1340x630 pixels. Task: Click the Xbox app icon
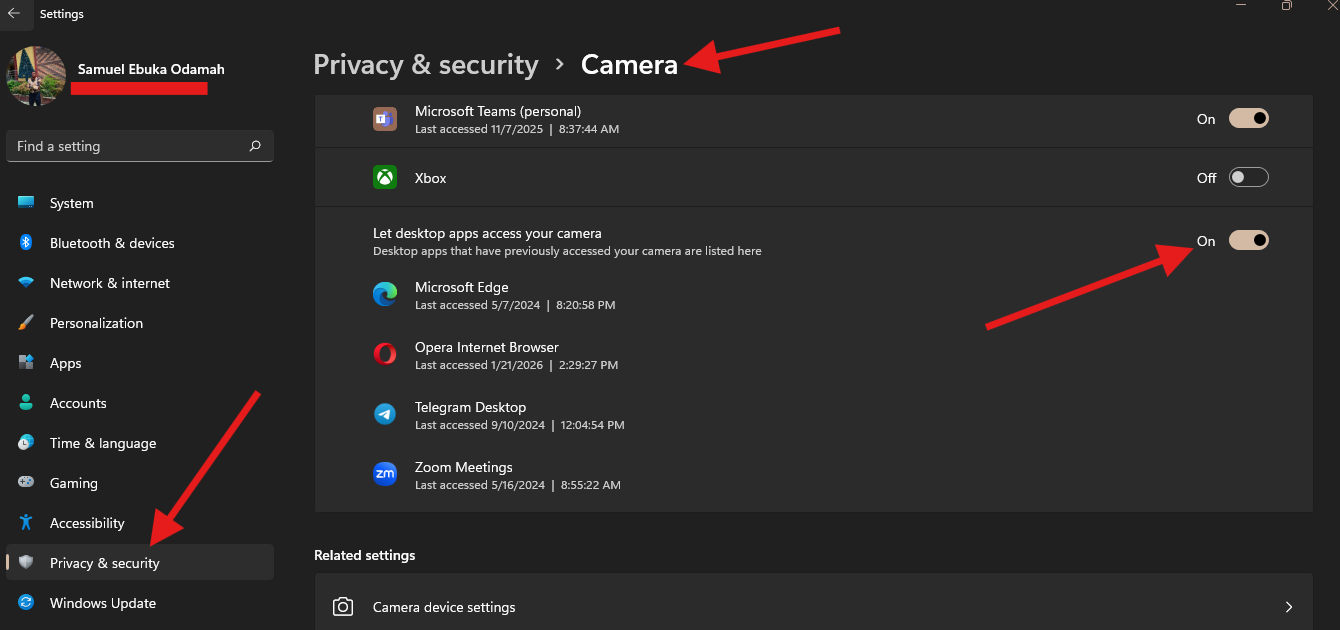[385, 178]
